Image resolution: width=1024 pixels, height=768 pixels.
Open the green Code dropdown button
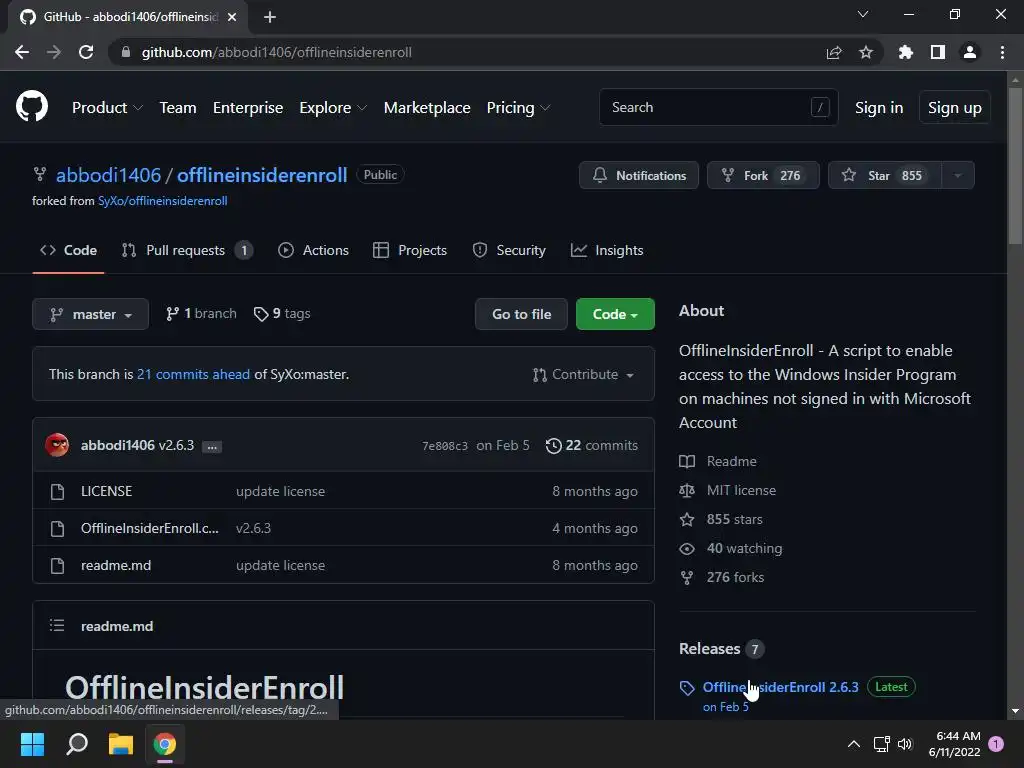pyautogui.click(x=615, y=314)
